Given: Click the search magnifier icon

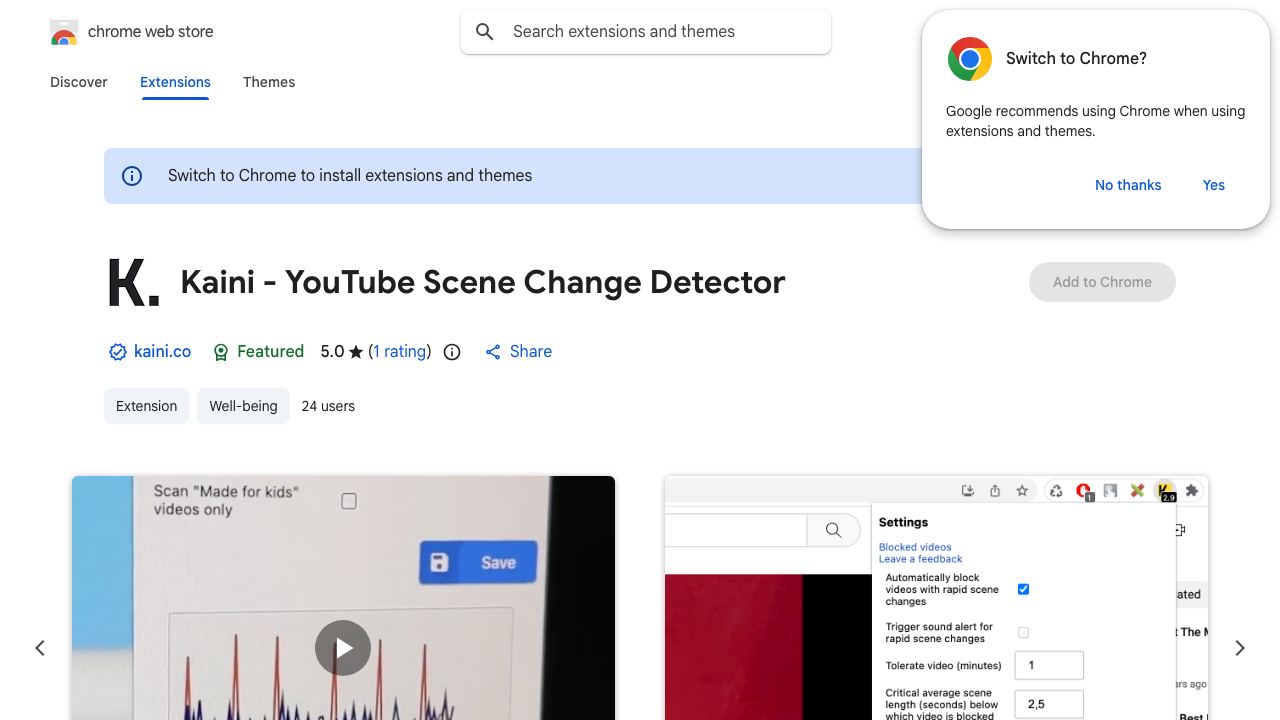Looking at the screenshot, I should [485, 32].
